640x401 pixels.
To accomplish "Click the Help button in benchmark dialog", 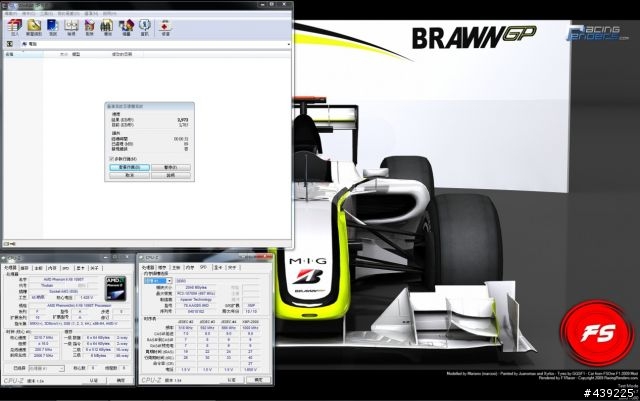I will pos(171,175).
